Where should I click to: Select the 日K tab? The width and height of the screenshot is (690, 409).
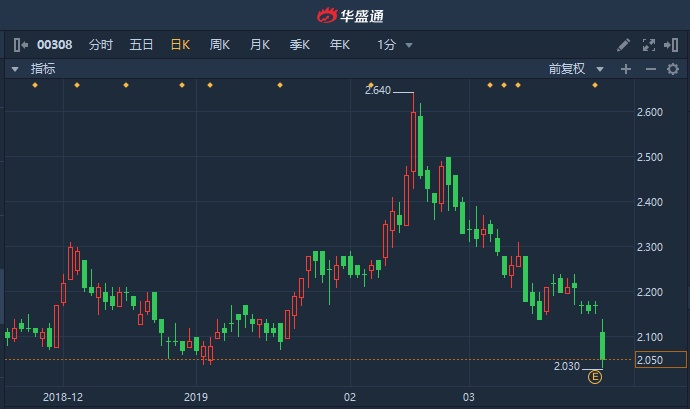[180, 45]
